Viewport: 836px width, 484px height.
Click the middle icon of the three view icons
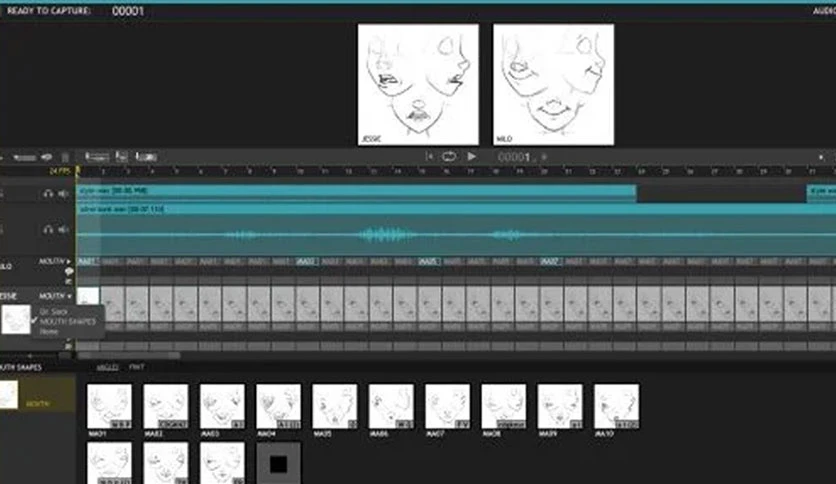coord(122,157)
